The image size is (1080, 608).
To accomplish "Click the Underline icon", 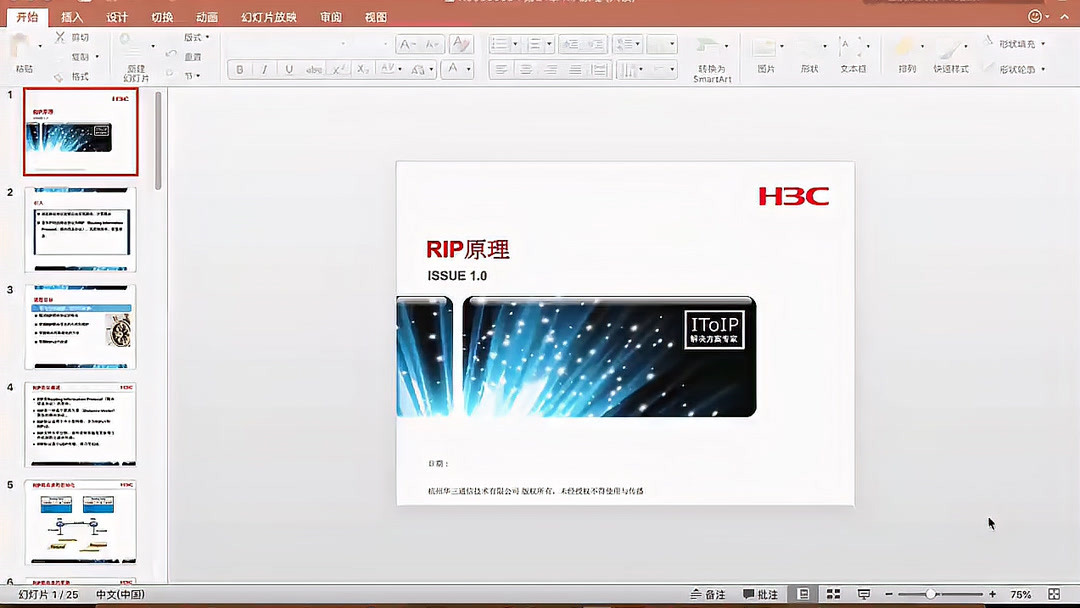I will tap(288, 68).
